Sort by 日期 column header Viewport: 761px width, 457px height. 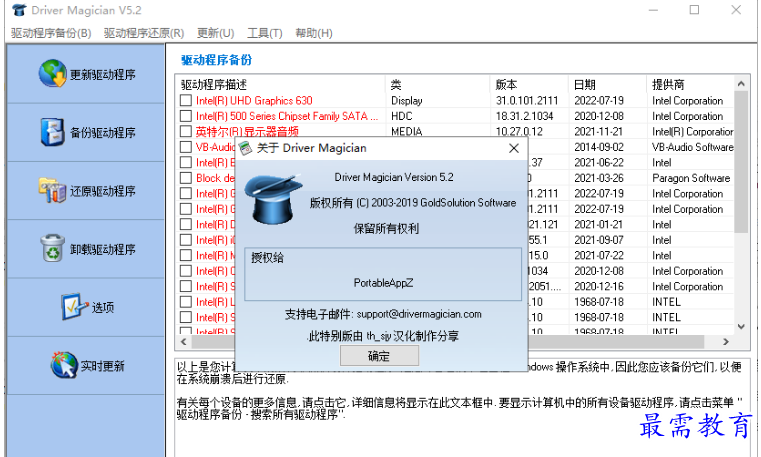(x=607, y=84)
